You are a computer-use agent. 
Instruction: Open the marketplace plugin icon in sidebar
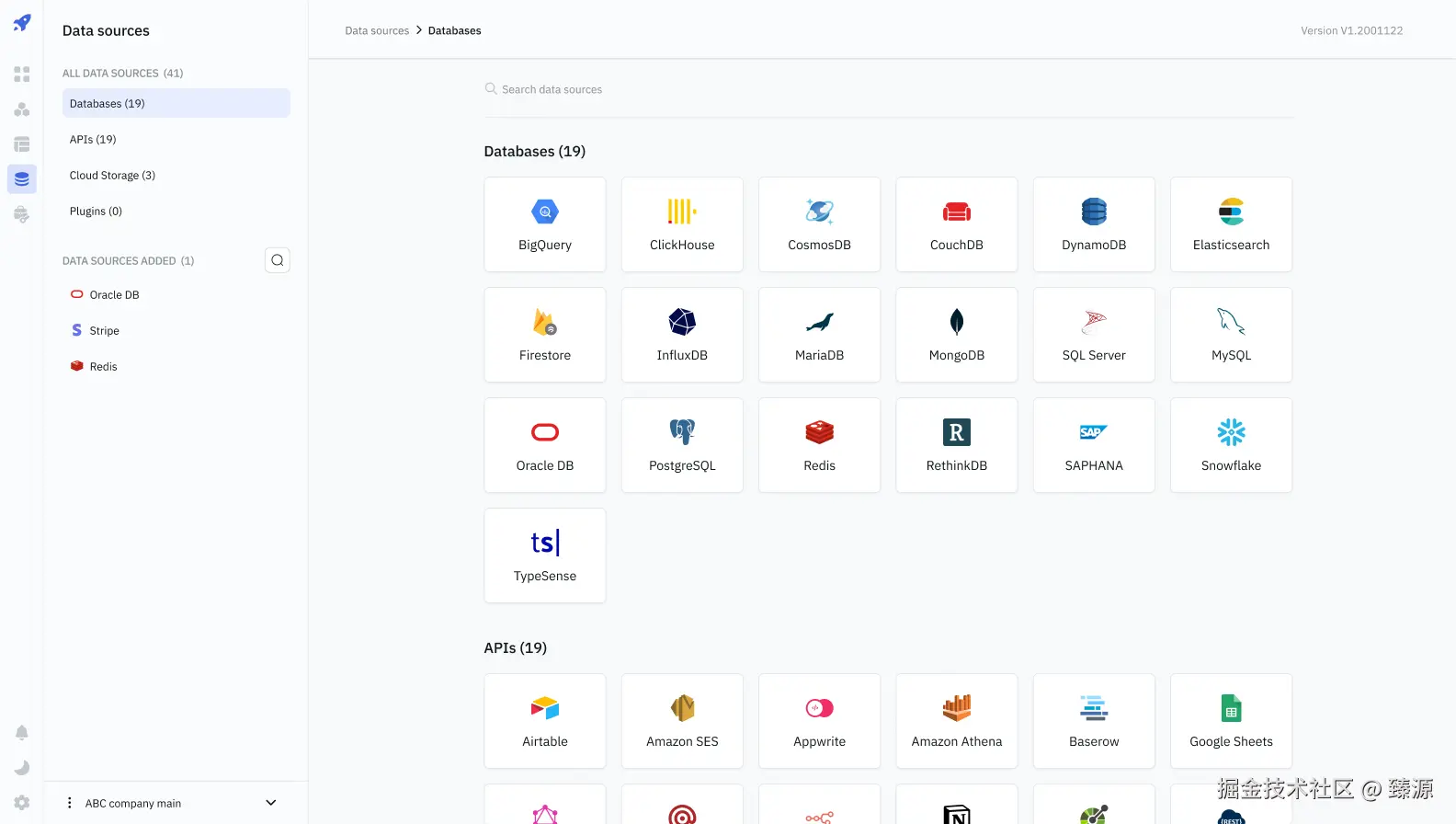tap(22, 214)
